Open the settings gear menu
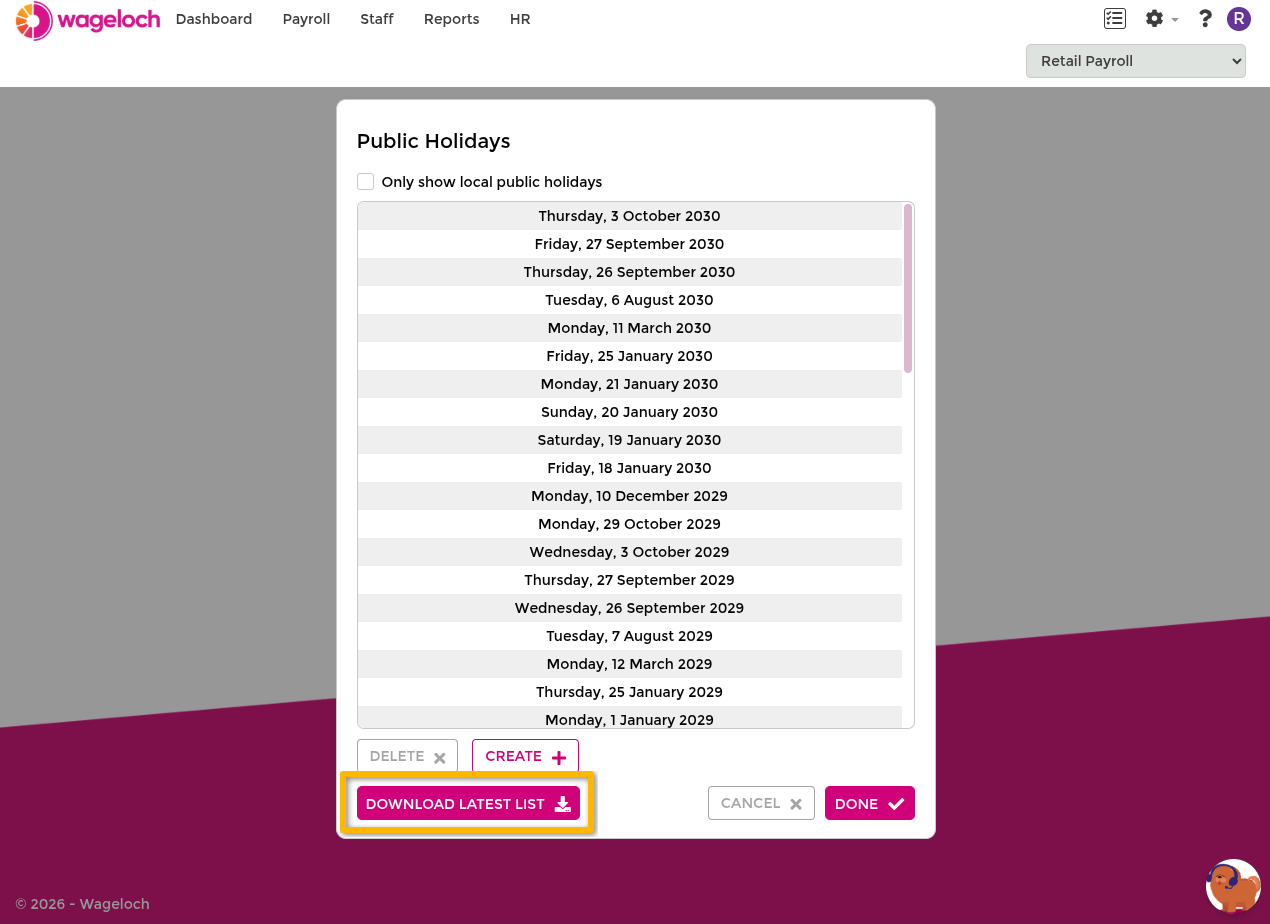Viewport: 1270px width, 924px height. 1161,18
